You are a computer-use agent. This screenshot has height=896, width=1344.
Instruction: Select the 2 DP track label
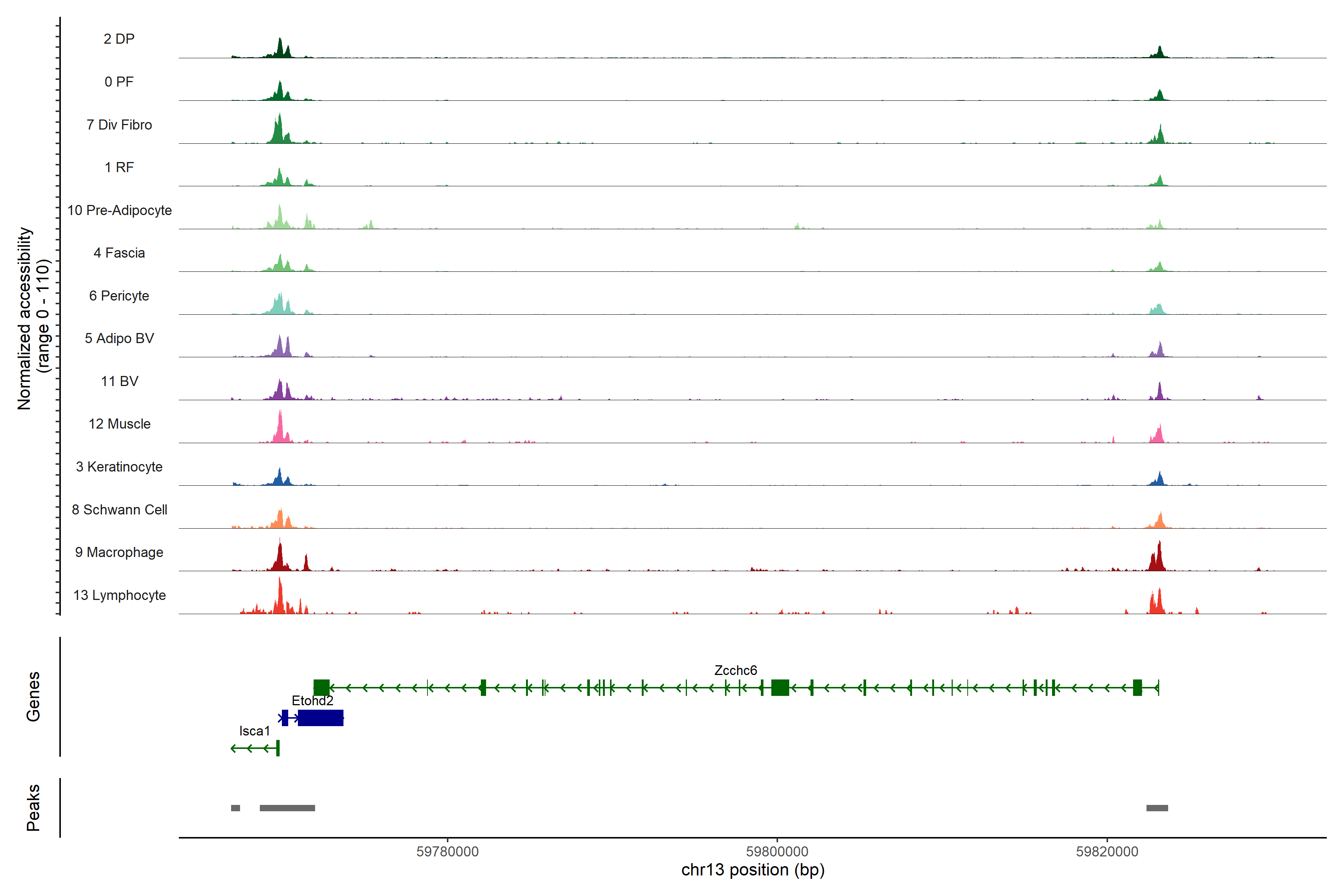click(119, 39)
